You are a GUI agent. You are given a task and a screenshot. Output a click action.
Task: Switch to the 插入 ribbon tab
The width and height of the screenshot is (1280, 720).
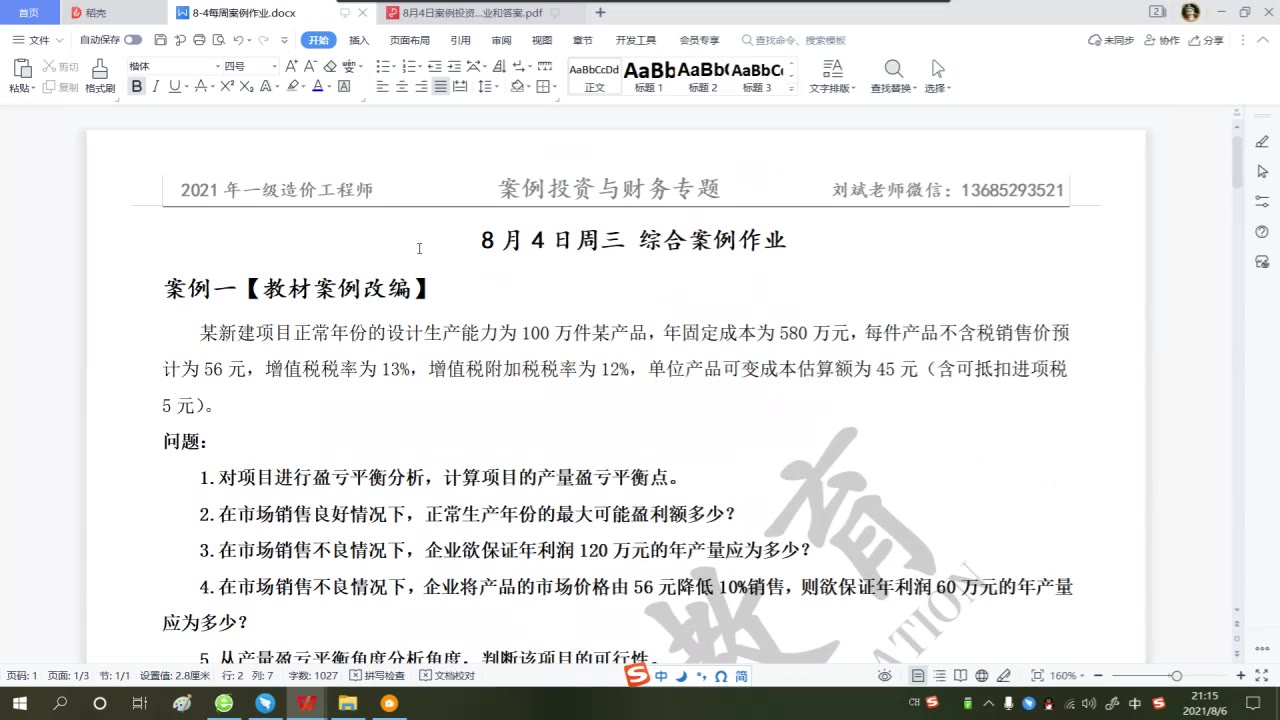(360, 40)
